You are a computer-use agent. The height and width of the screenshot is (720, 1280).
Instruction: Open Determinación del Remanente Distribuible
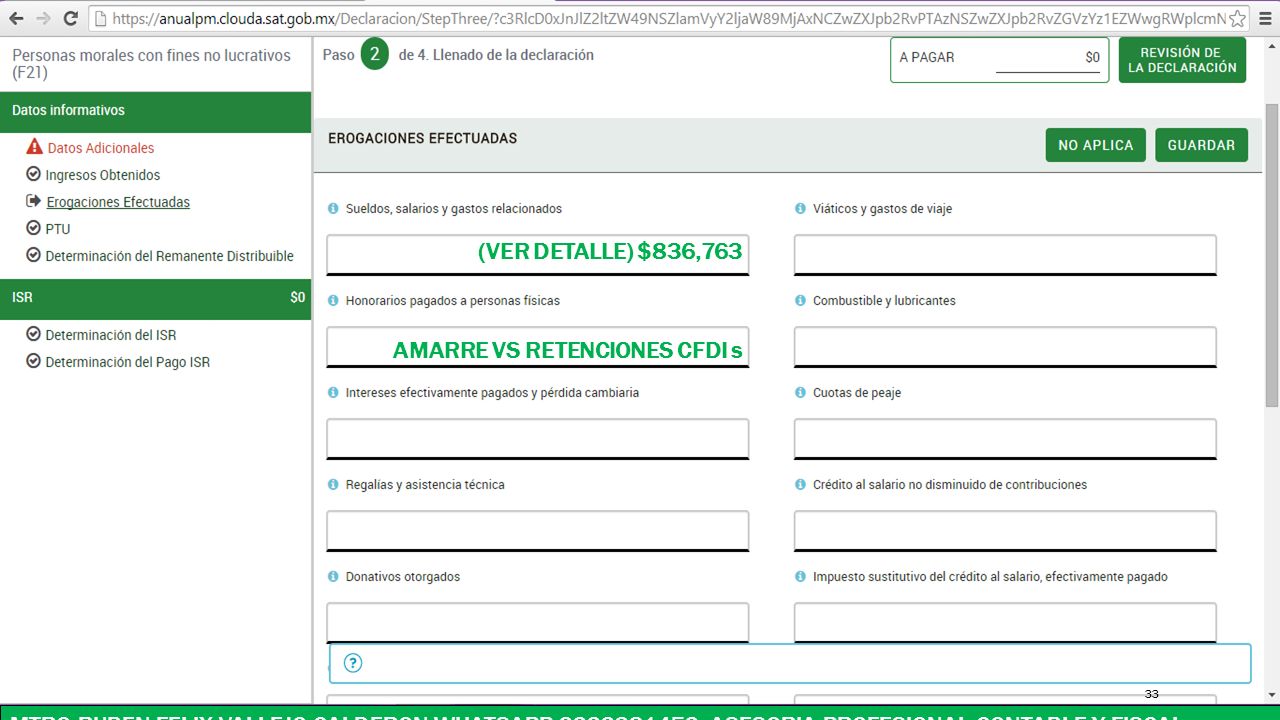point(170,256)
